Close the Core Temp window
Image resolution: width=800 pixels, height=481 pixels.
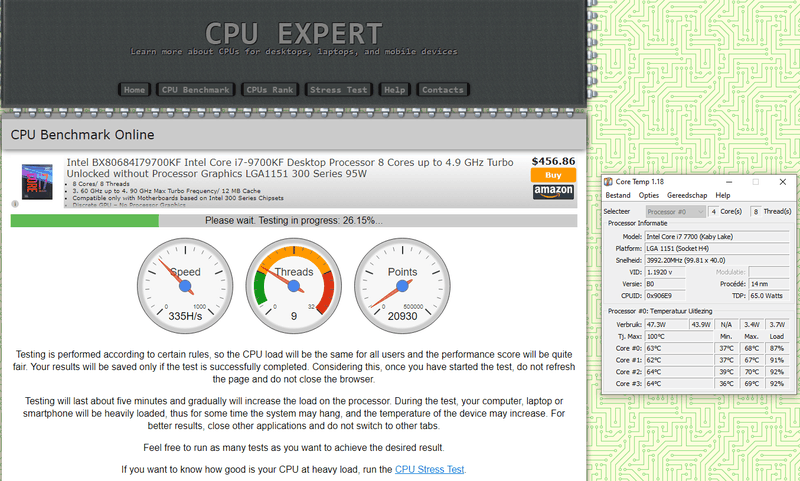(783, 182)
